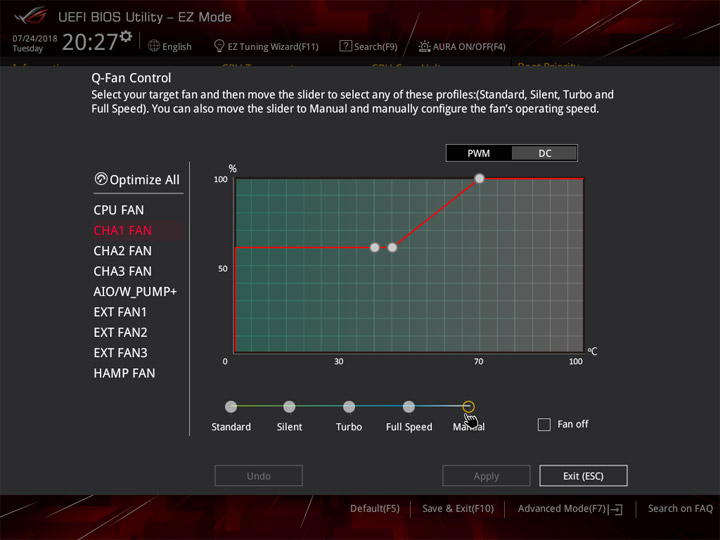Click the Undo button
The width and height of the screenshot is (720, 540).
pyautogui.click(x=259, y=476)
